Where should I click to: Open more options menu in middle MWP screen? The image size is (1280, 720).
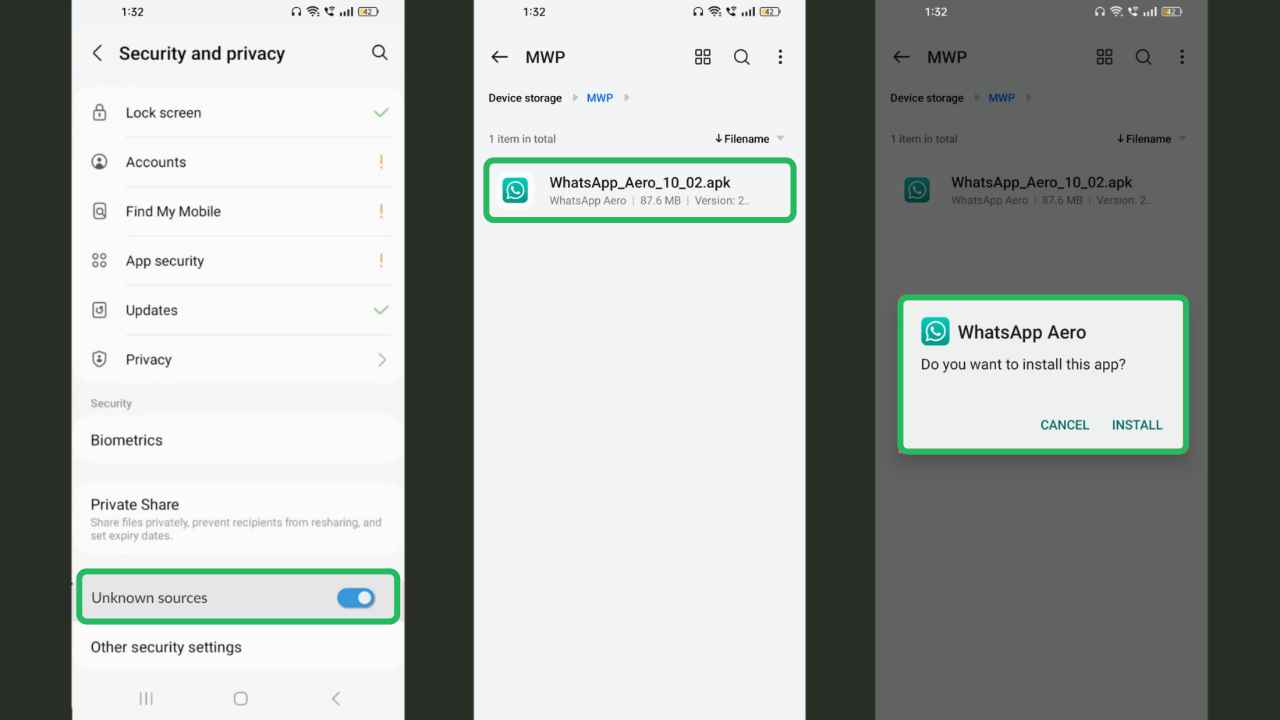(x=780, y=57)
